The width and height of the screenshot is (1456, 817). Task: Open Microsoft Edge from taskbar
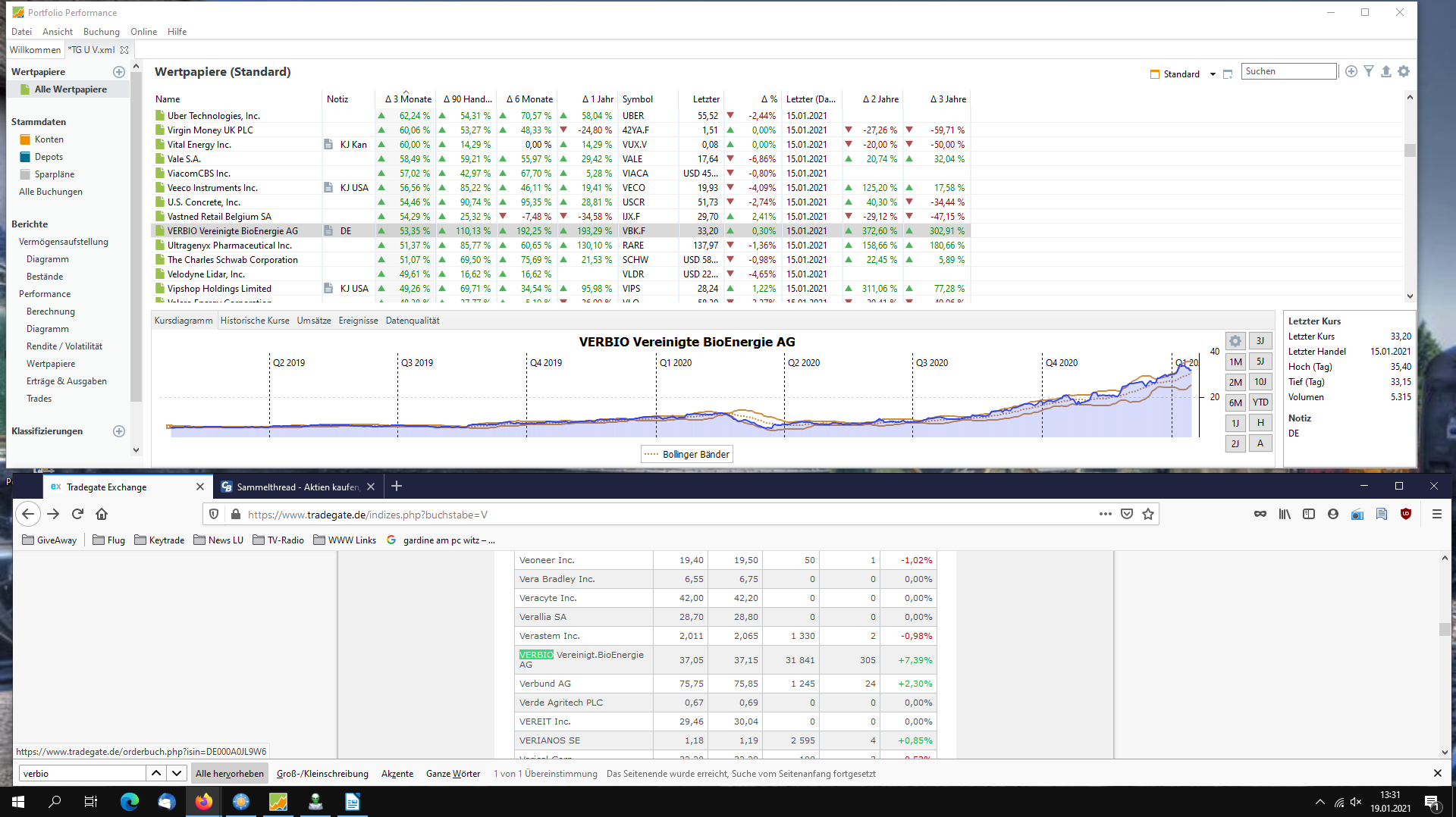click(130, 802)
